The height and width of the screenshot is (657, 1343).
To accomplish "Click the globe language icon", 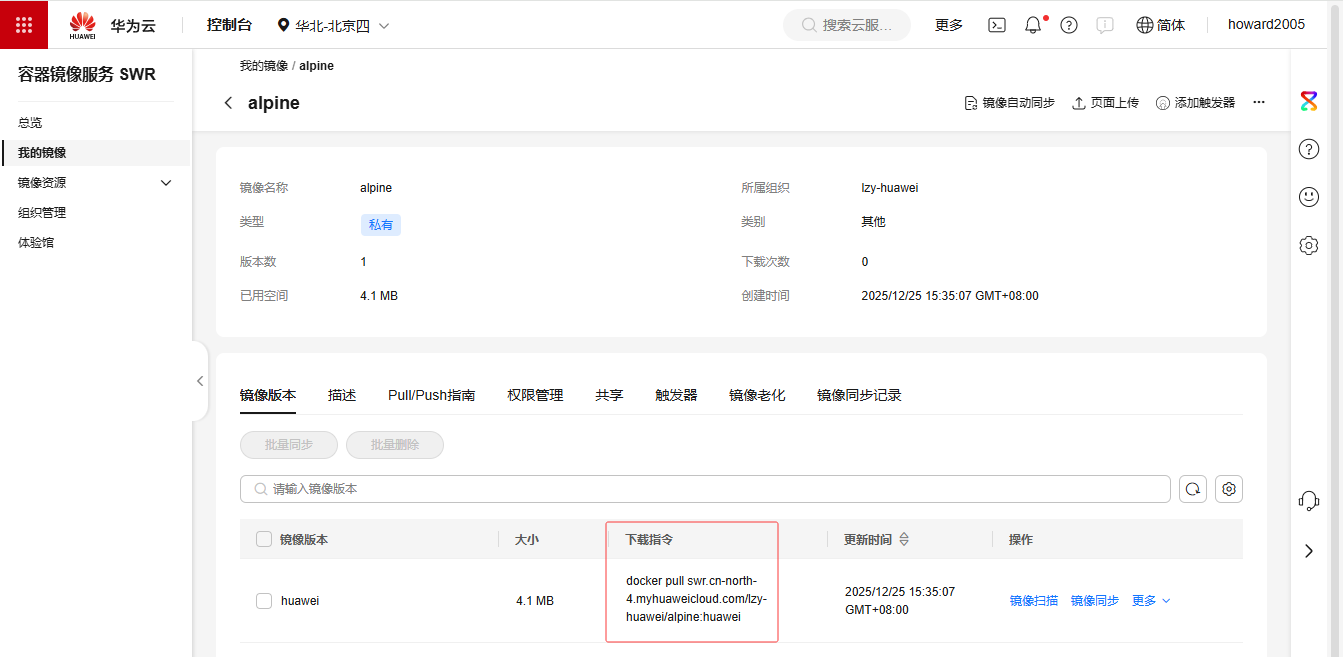I will (1145, 25).
